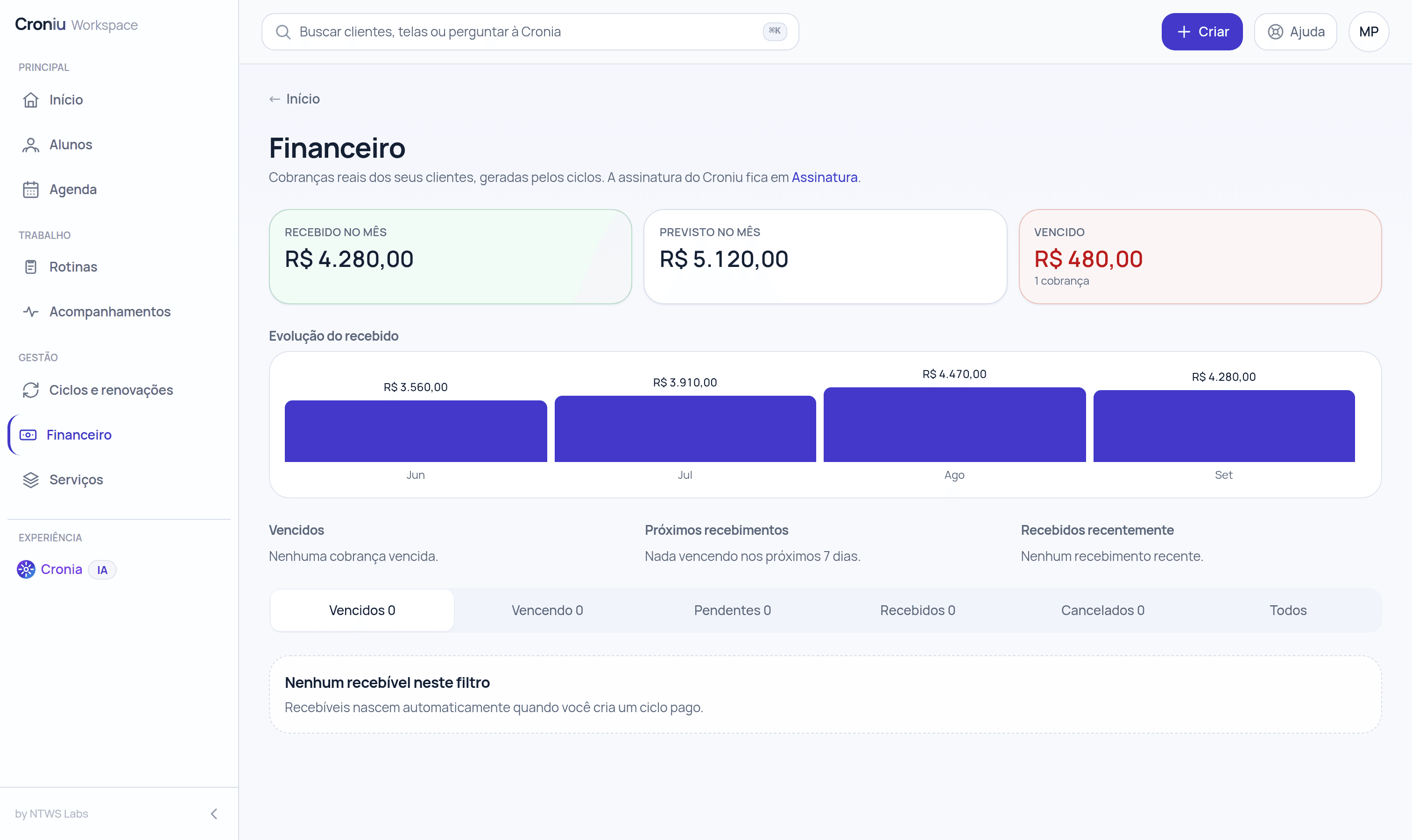
Task: Click the Rotinas clipboard icon
Action: click(31, 266)
